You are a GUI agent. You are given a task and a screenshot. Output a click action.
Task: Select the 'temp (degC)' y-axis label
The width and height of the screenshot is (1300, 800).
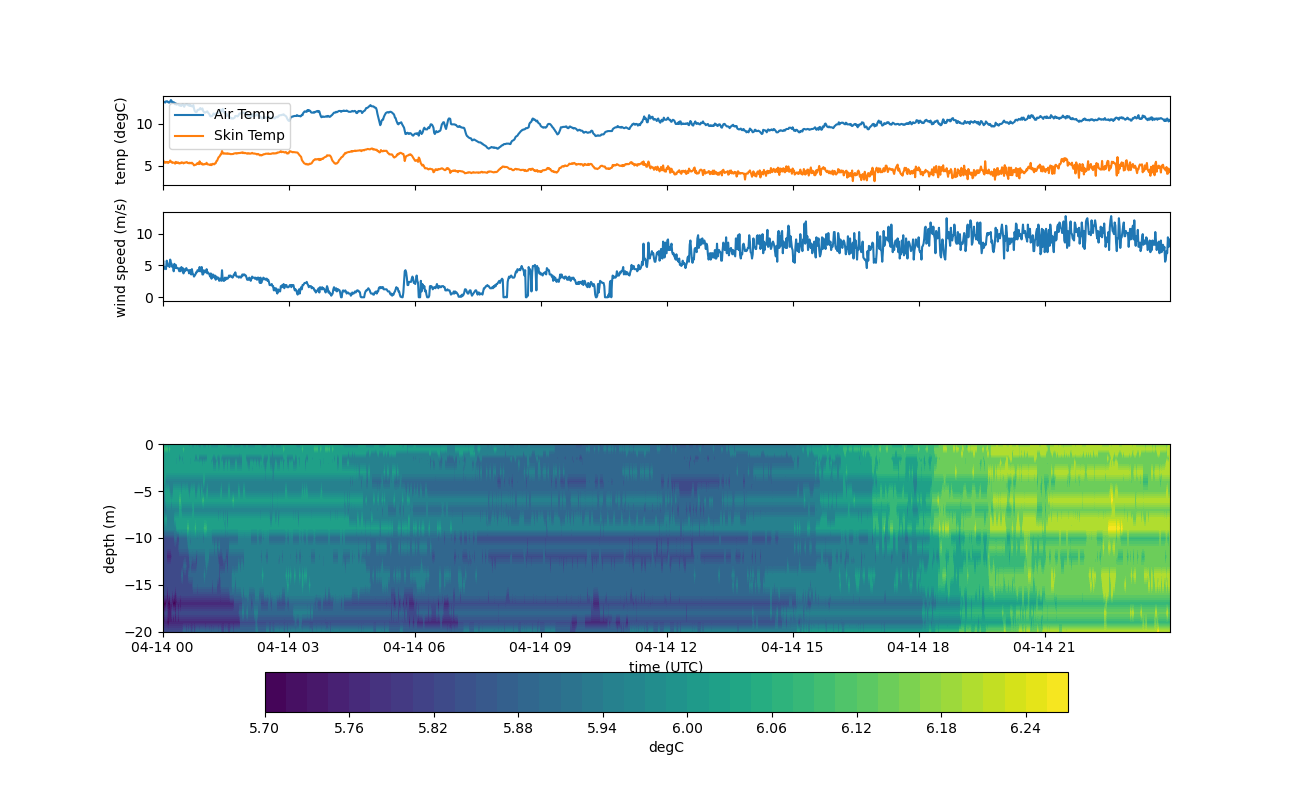(x=121, y=141)
